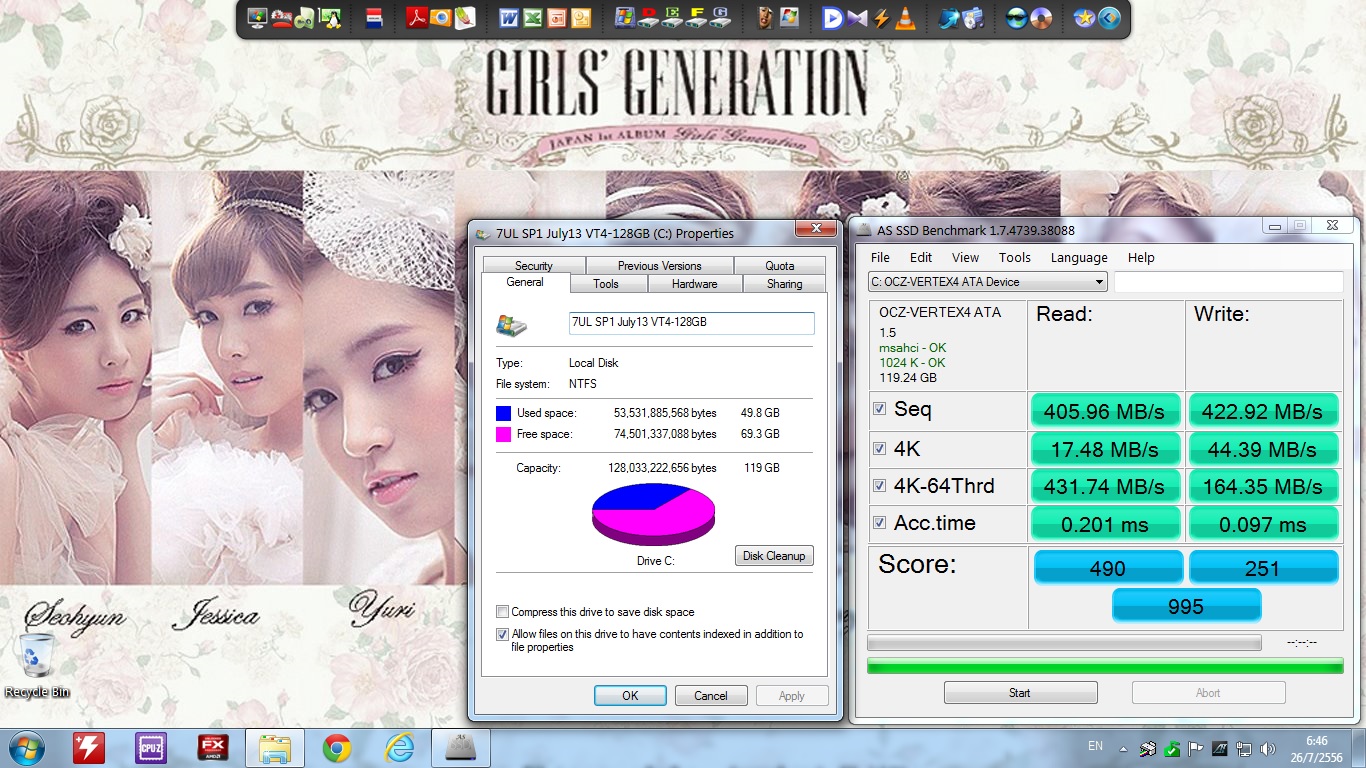The height and width of the screenshot is (768, 1366).
Task: Switch to the Security tab
Action: click(x=534, y=266)
